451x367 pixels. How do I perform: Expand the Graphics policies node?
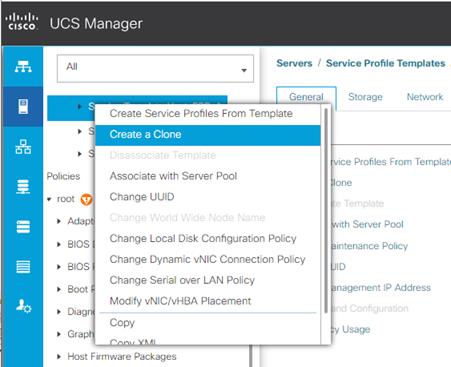59,334
